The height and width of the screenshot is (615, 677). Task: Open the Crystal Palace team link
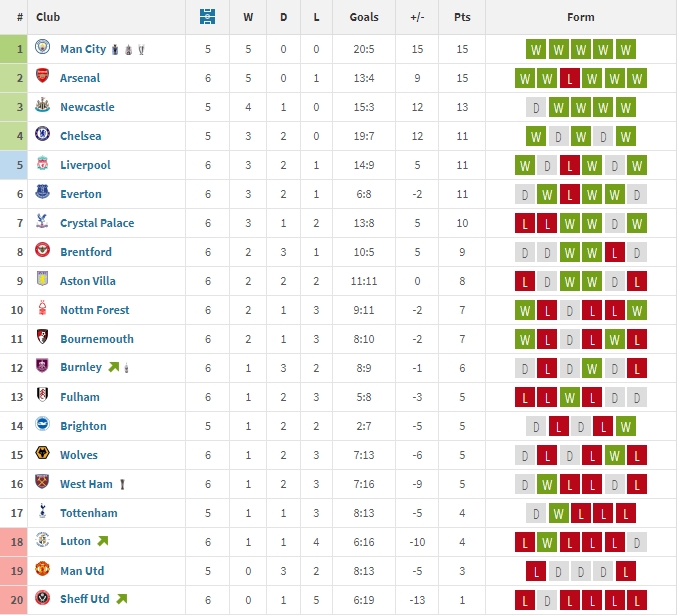(97, 223)
